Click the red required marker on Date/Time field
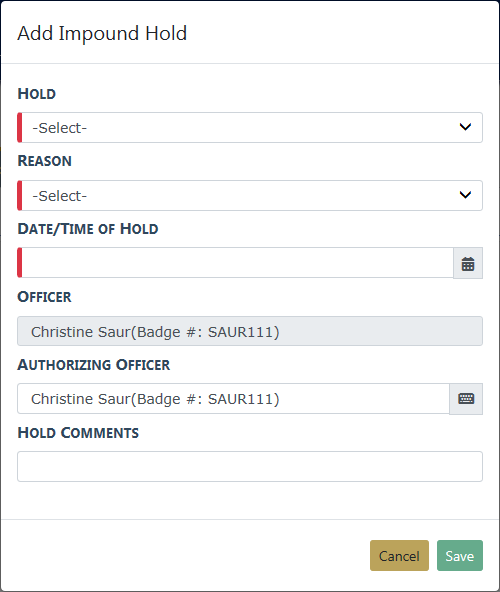Viewport: 500px width, 592px height. tap(20, 263)
